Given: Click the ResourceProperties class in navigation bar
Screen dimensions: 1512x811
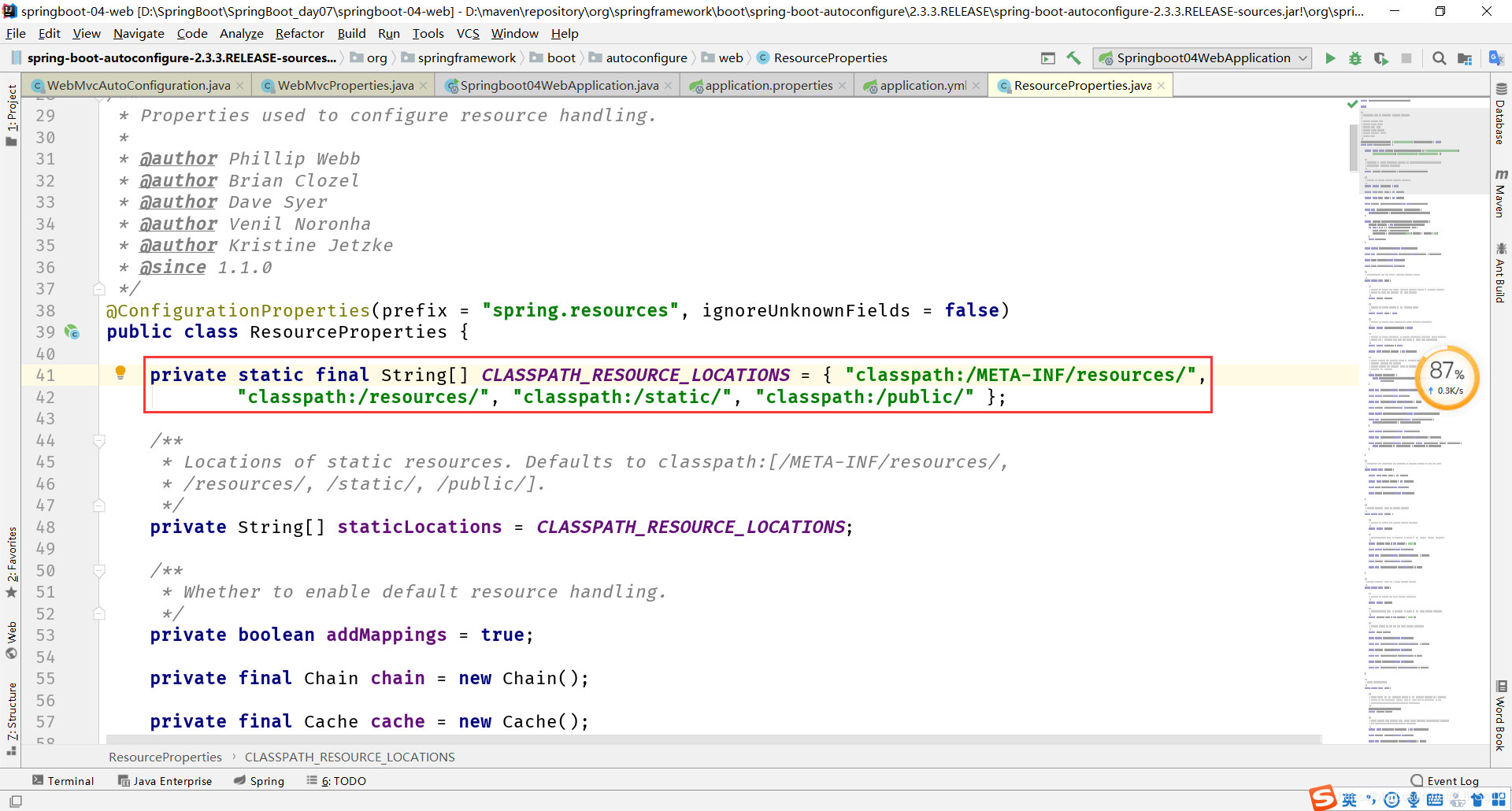Looking at the screenshot, I should [822, 58].
